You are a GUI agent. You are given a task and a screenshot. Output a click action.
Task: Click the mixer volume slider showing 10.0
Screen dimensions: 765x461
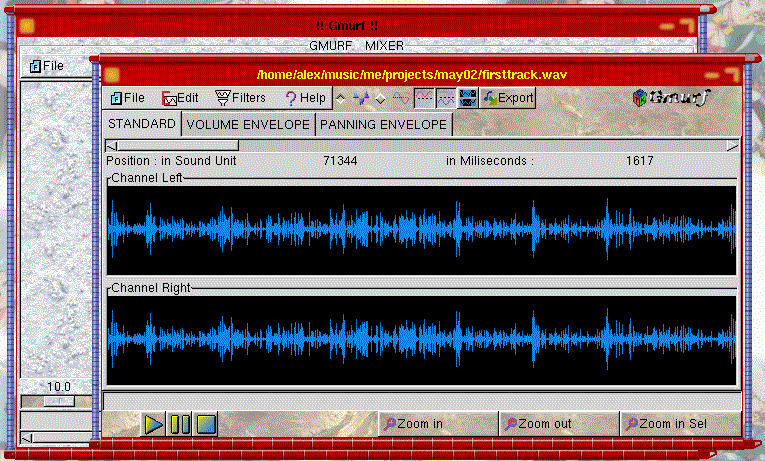point(59,401)
